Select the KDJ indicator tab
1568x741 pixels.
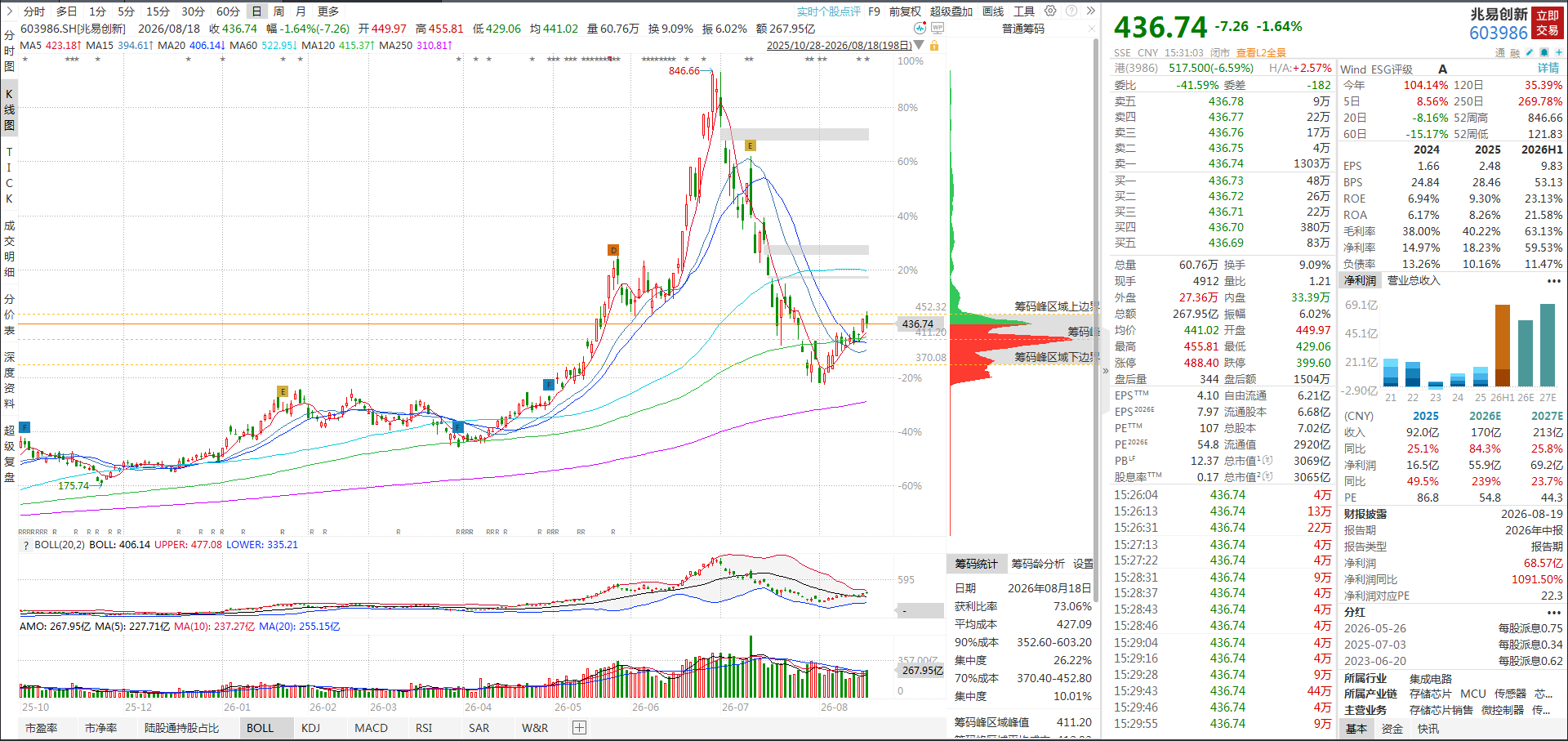tap(310, 728)
